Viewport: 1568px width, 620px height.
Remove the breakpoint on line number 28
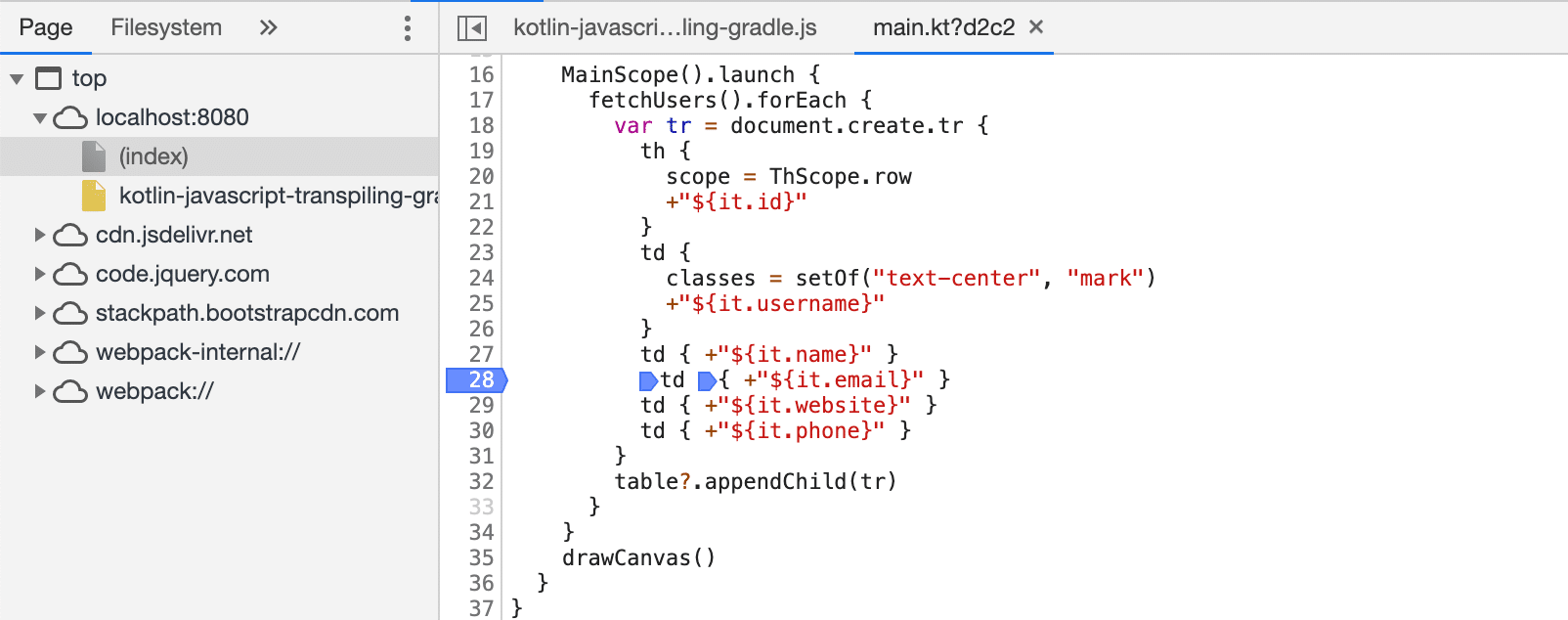click(x=477, y=379)
